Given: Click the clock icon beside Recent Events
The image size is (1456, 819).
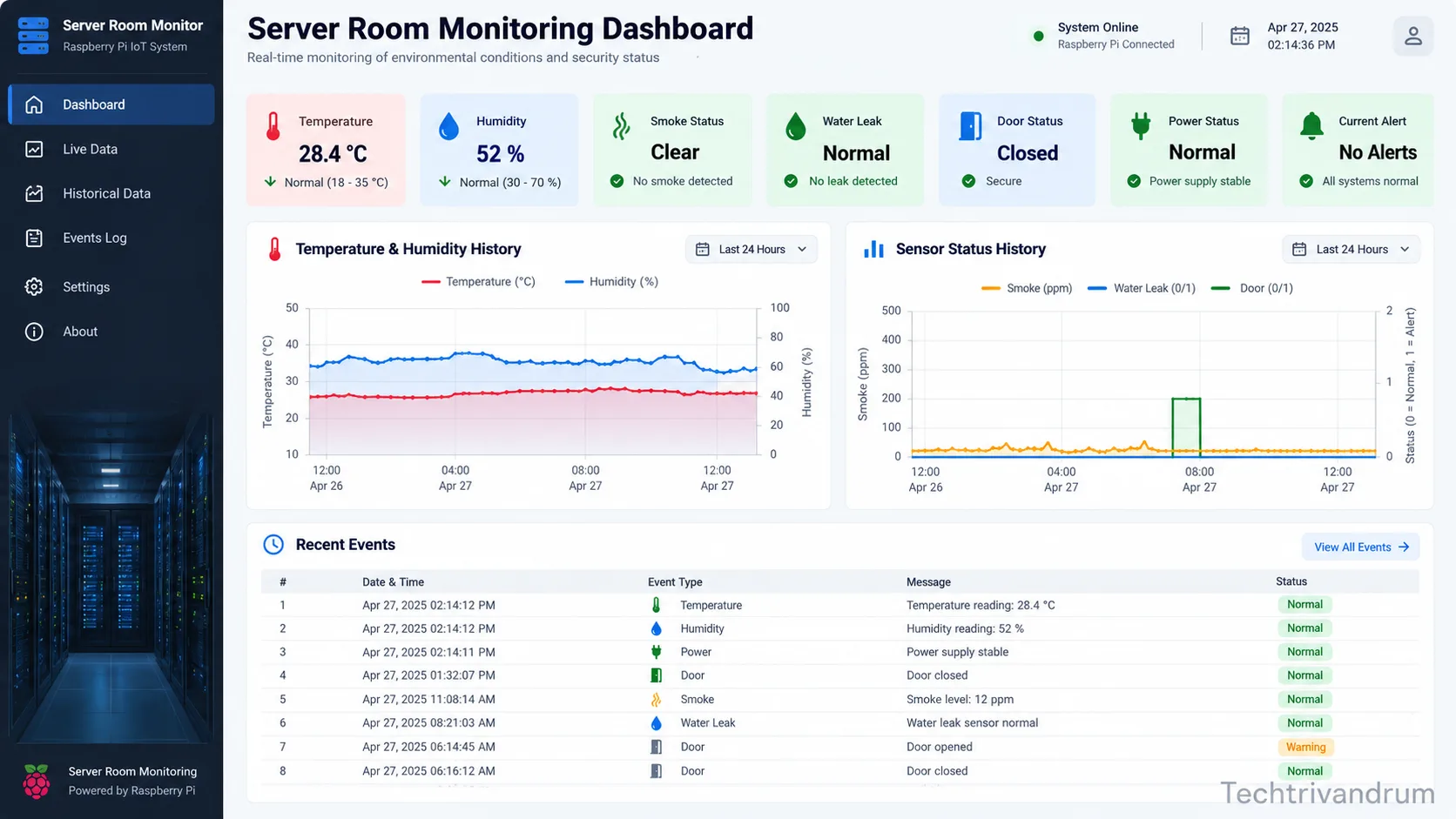Looking at the screenshot, I should click(273, 545).
